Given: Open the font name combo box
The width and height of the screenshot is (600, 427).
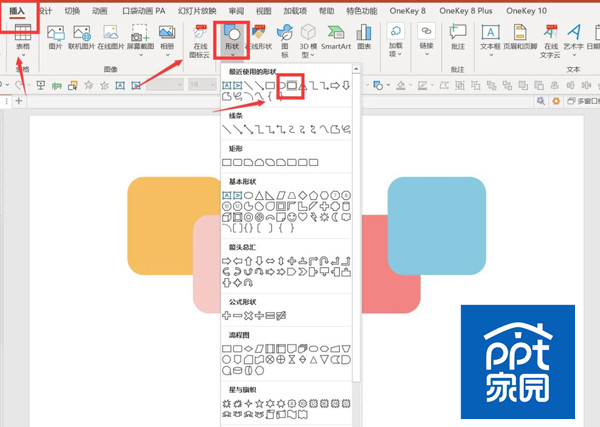Looking at the screenshot, I should (165, 85).
